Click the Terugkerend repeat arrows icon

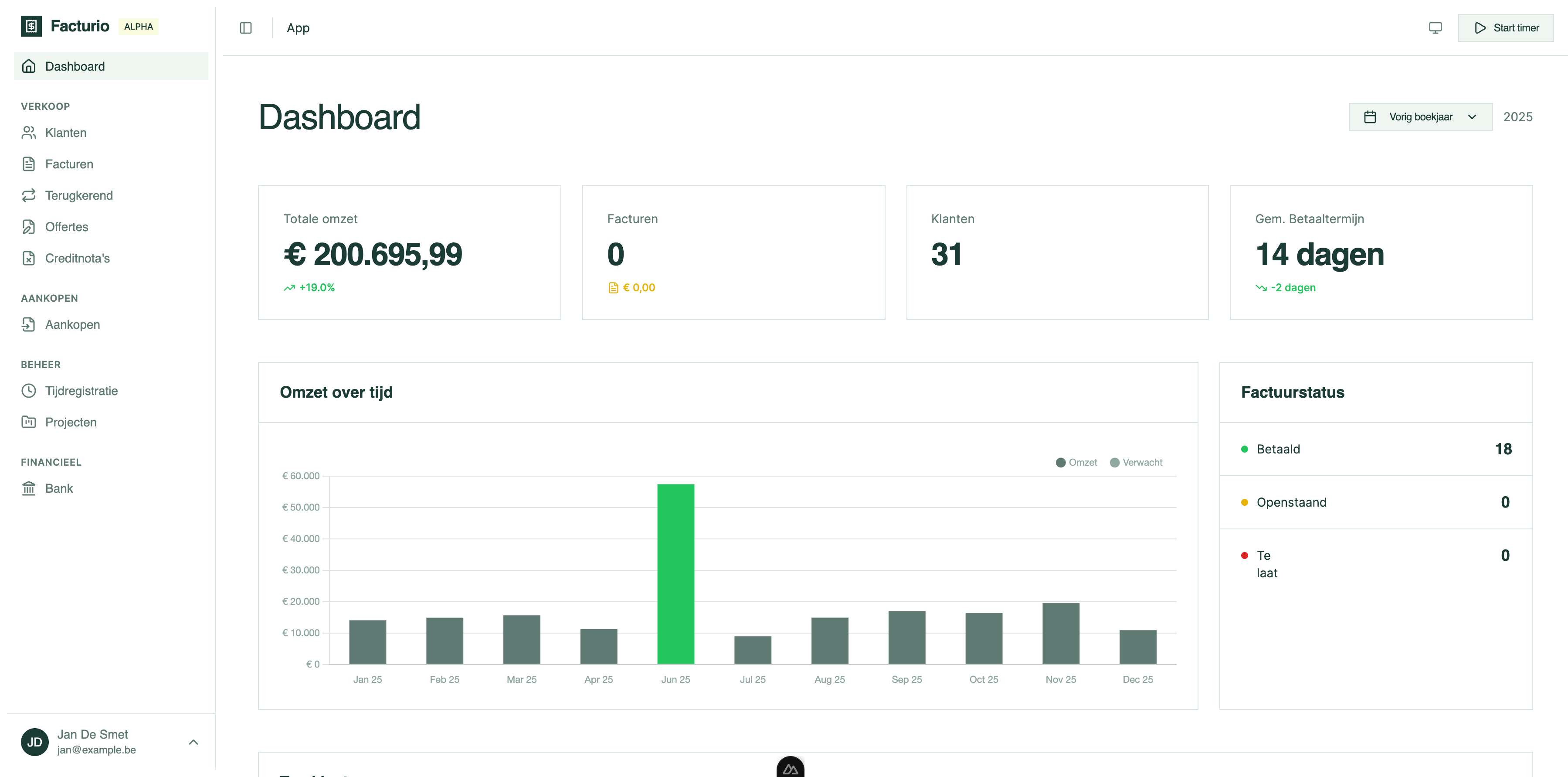[x=29, y=195]
